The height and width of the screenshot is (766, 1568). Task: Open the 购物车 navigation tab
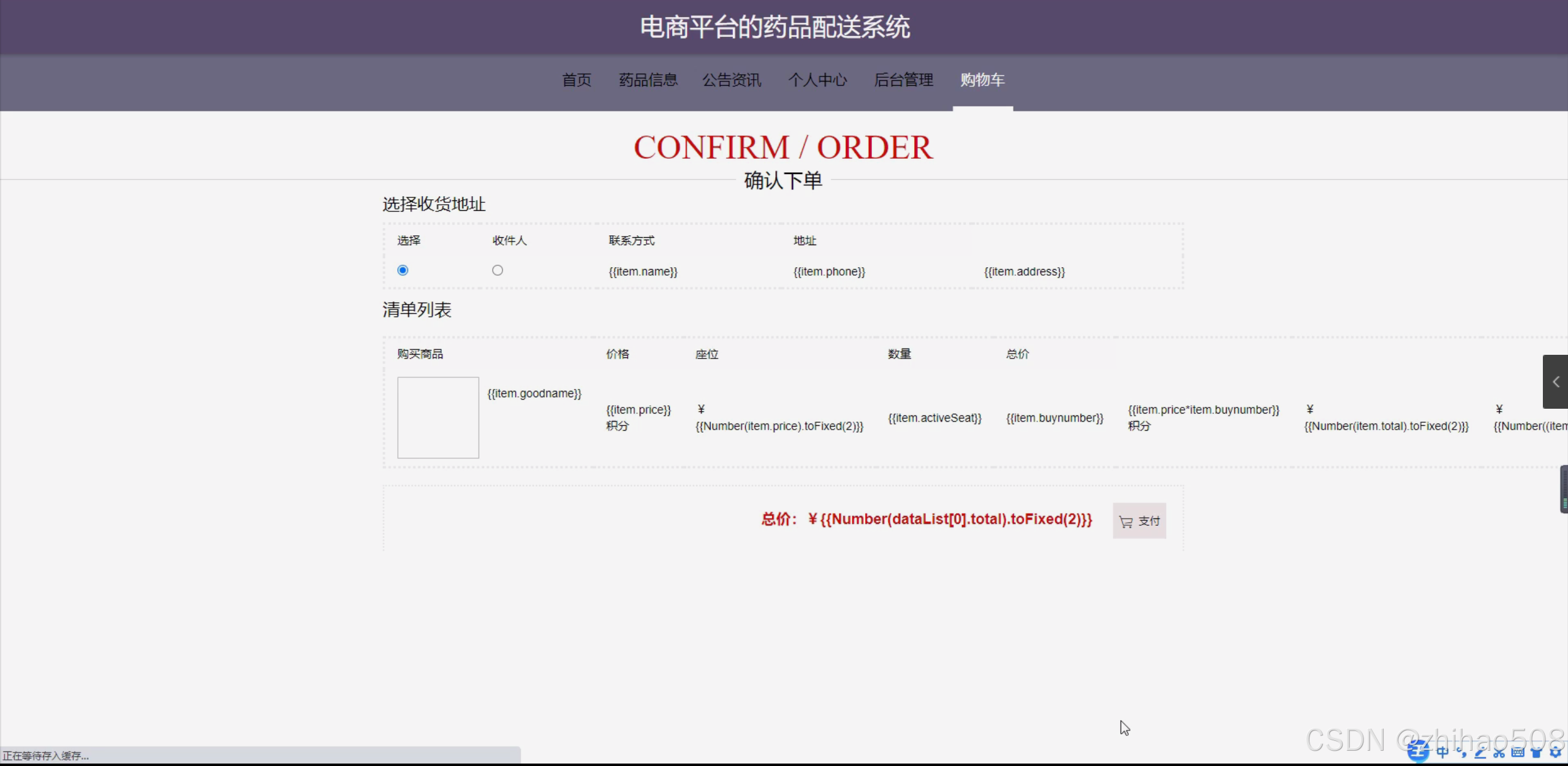click(x=982, y=80)
